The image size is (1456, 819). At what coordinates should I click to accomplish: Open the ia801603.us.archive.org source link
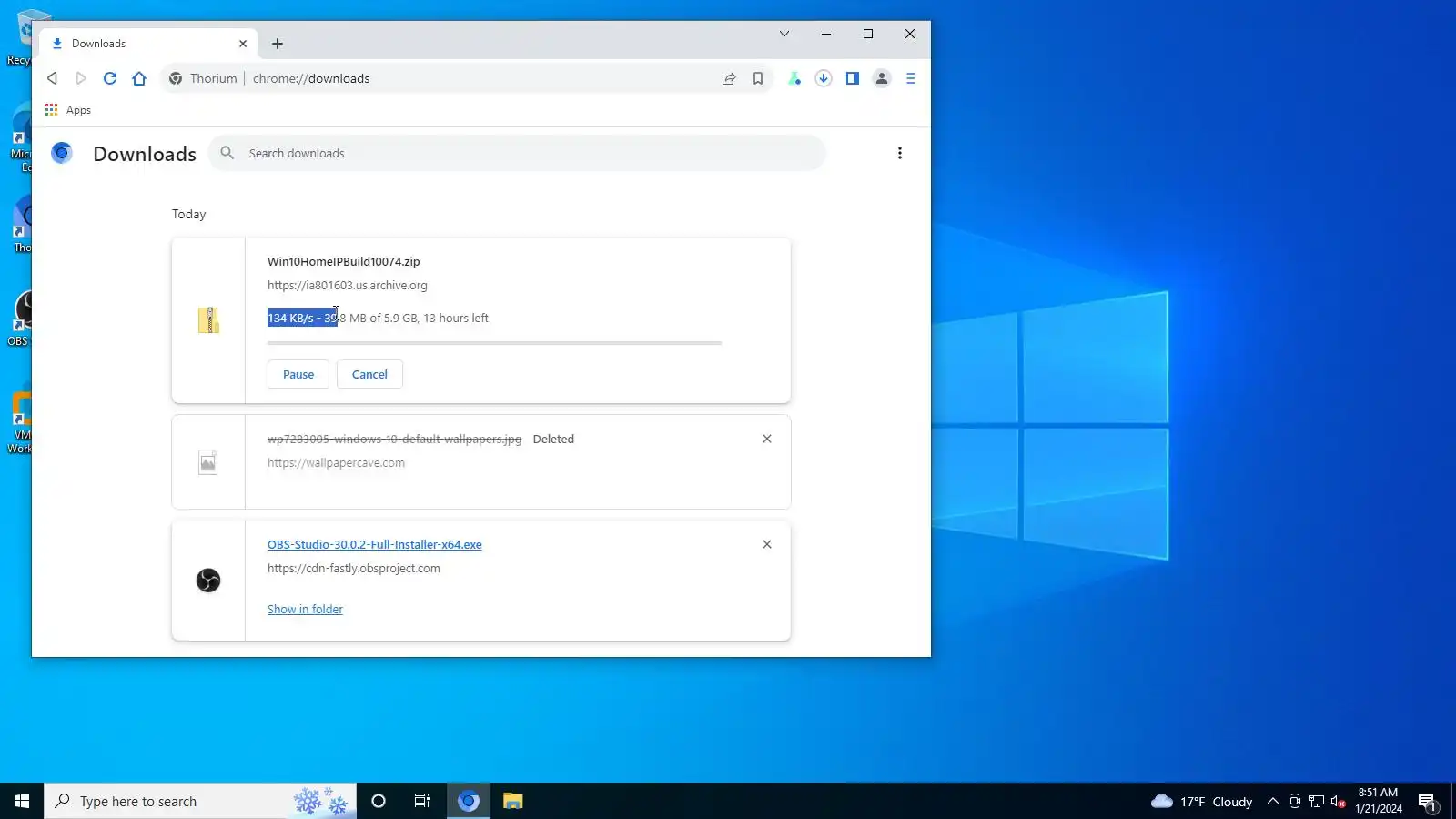coord(348,285)
